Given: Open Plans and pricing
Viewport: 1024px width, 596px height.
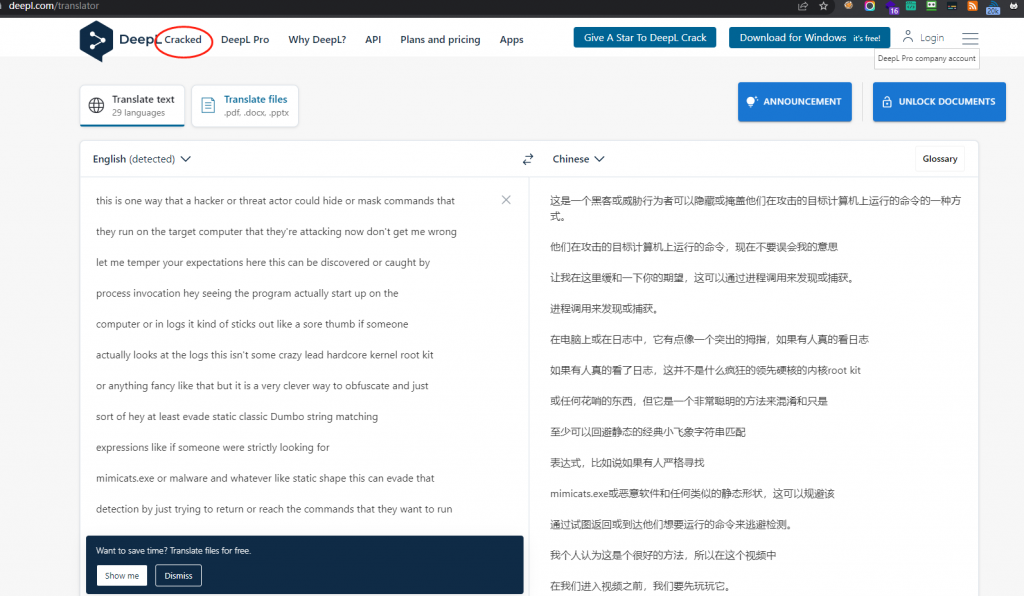Looking at the screenshot, I should [x=440, y=40].
